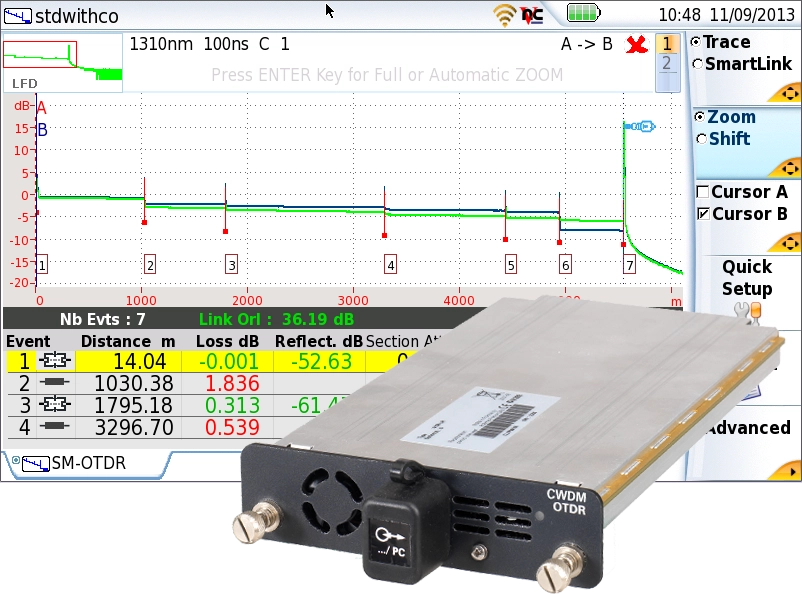This screenshot has height=594, width=802.
Task: Click the stdwithco file name in title bar
Action: click(x=77, y=16)
